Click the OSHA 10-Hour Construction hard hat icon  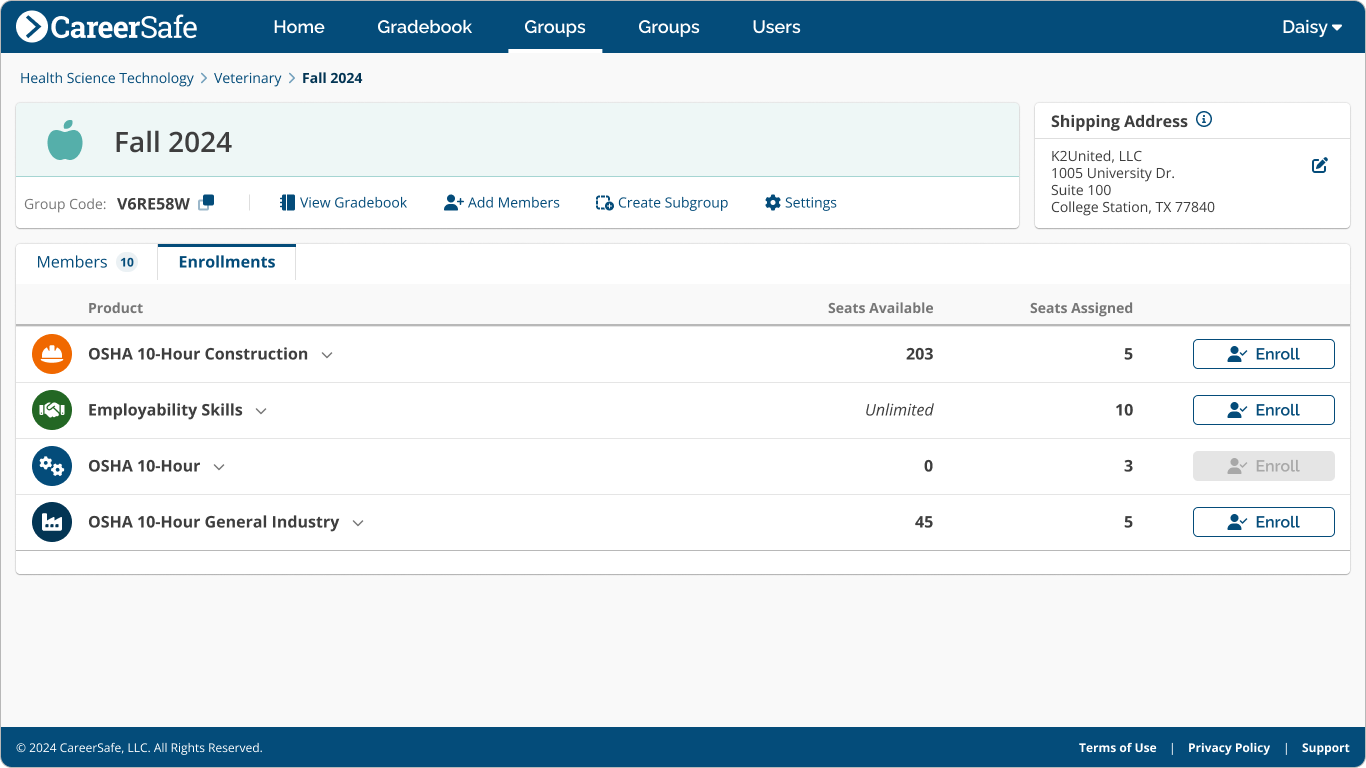coord(51,353)
